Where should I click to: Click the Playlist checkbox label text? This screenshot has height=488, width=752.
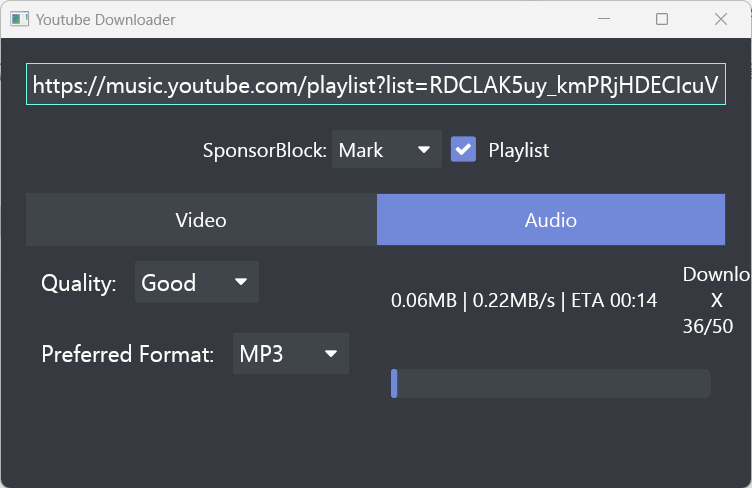click(x=518, y=150)
